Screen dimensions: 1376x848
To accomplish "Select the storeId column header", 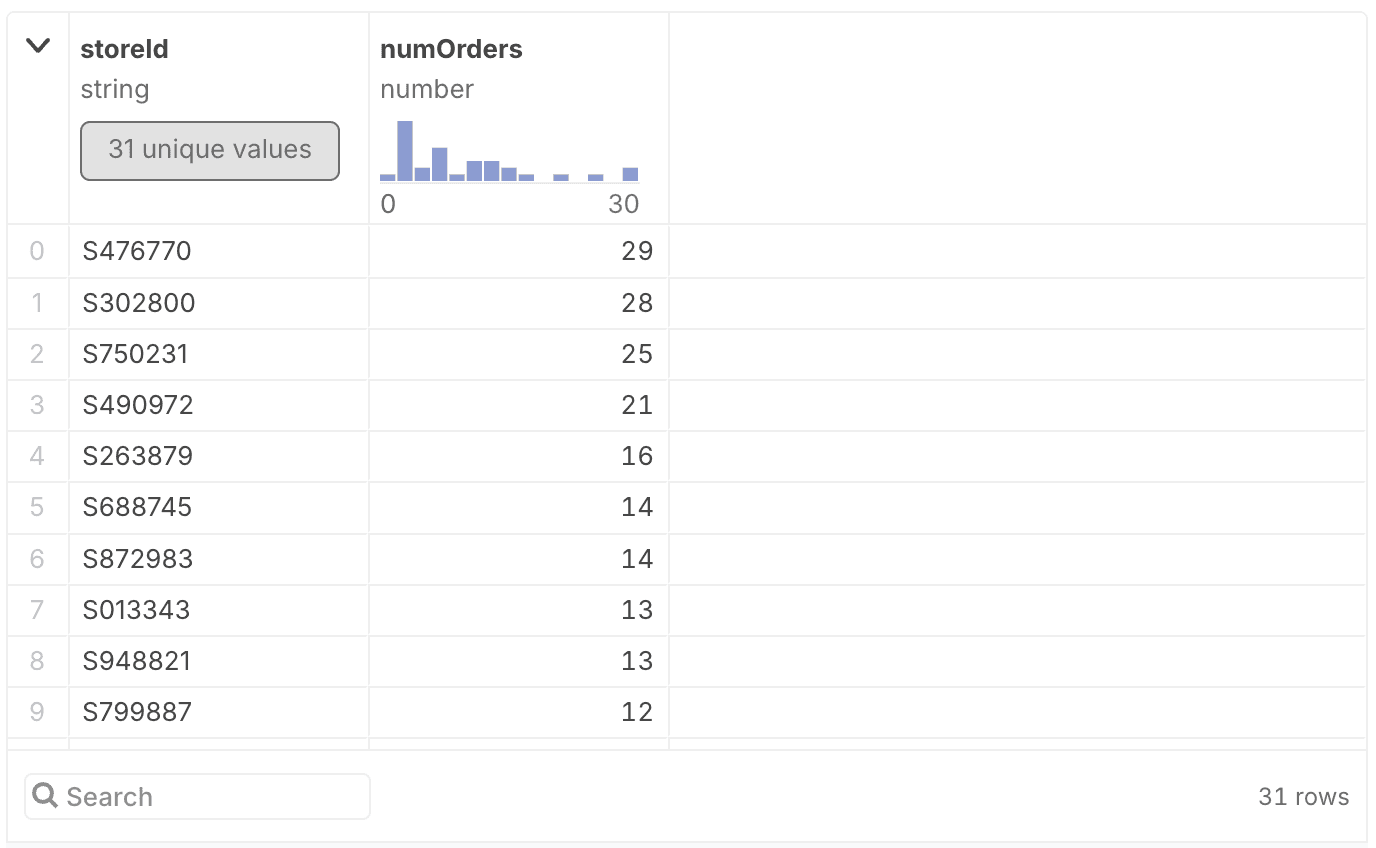I will [124, 50].
